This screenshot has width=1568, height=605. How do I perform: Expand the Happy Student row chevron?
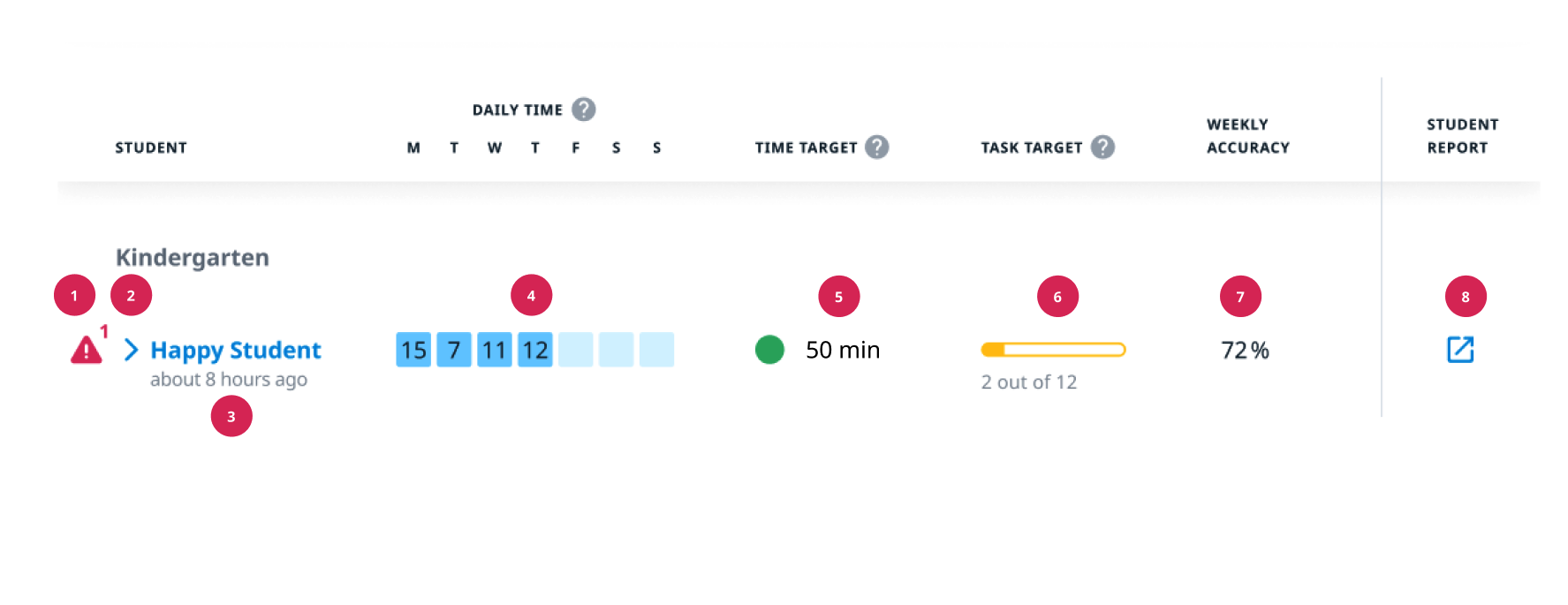pos(131,350)
